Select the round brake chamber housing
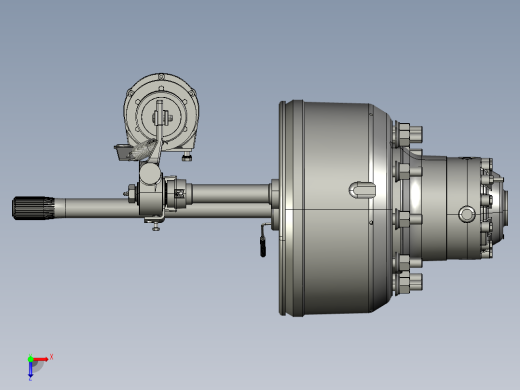520x390 pixels. pos(162,112)
